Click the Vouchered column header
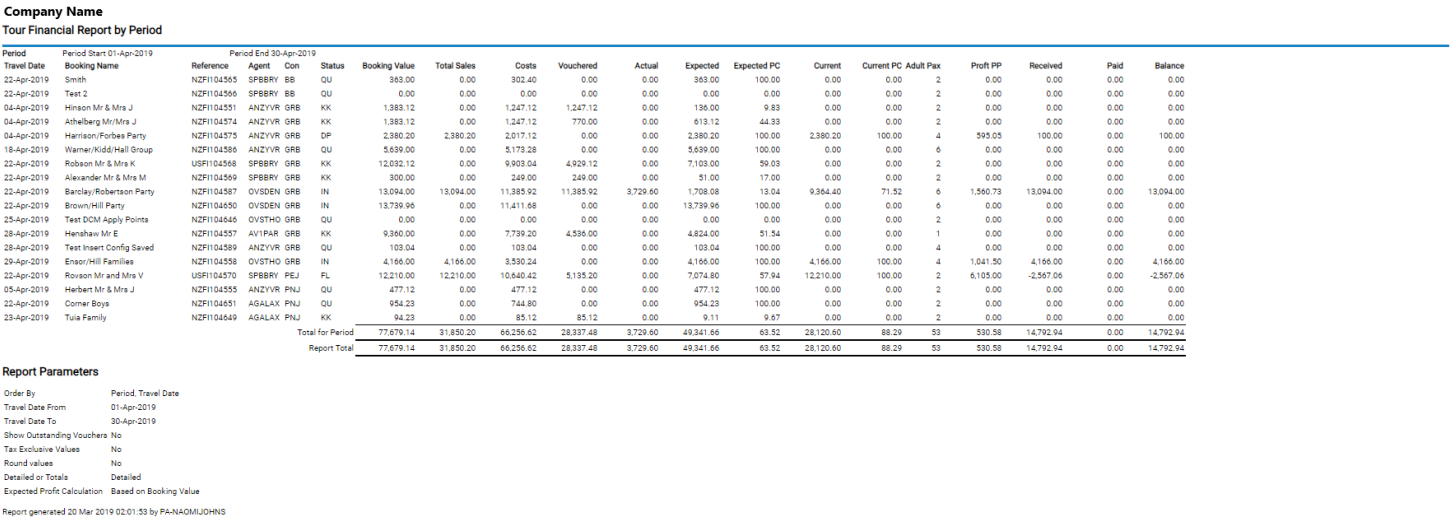 (x=577, y=66)
